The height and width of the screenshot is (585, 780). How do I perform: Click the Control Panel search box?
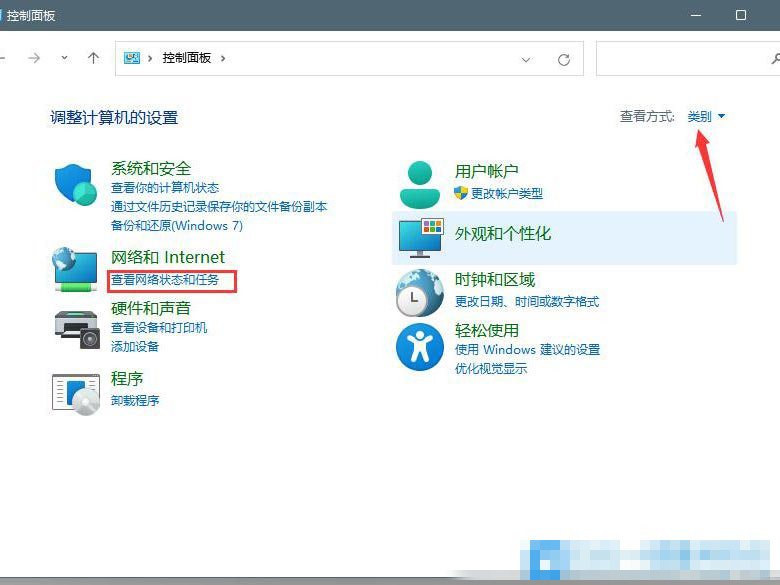point(686,58)
